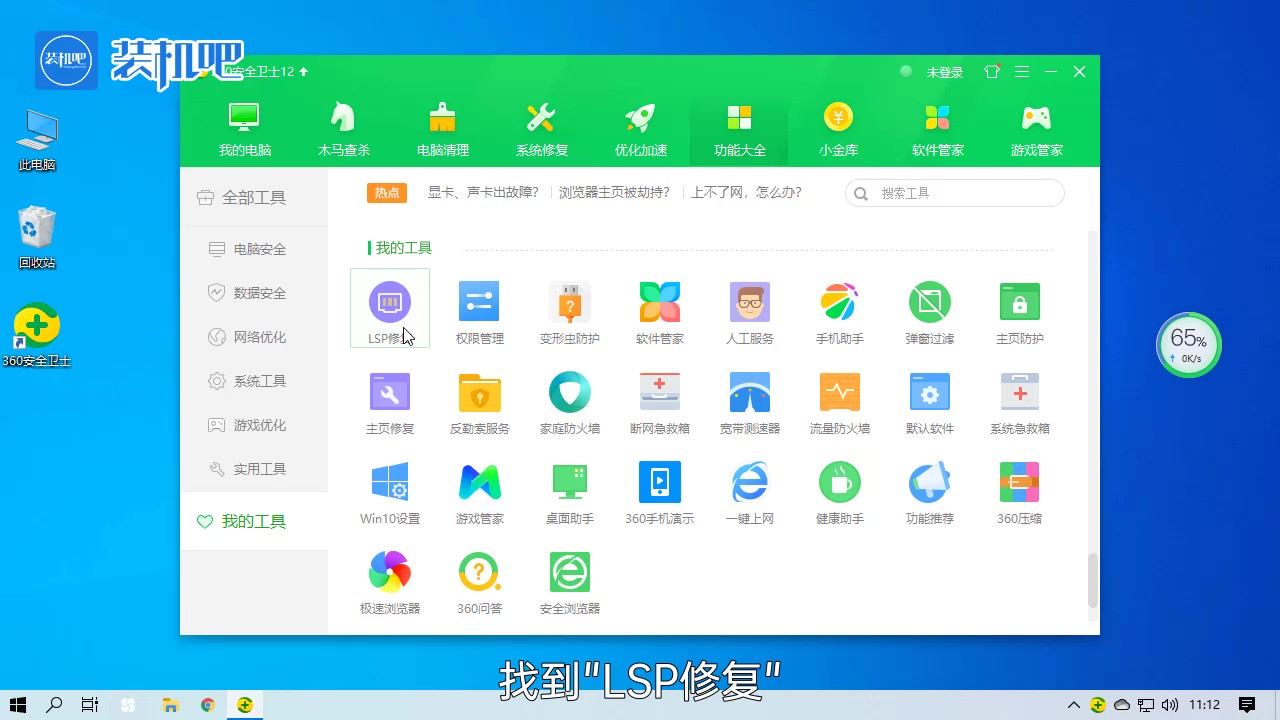This screenshot has height=720, width=1280.
Task: Open 流量防火墙 traffic firewall tool
Action: pyautogui.click(x=839, y=393)
